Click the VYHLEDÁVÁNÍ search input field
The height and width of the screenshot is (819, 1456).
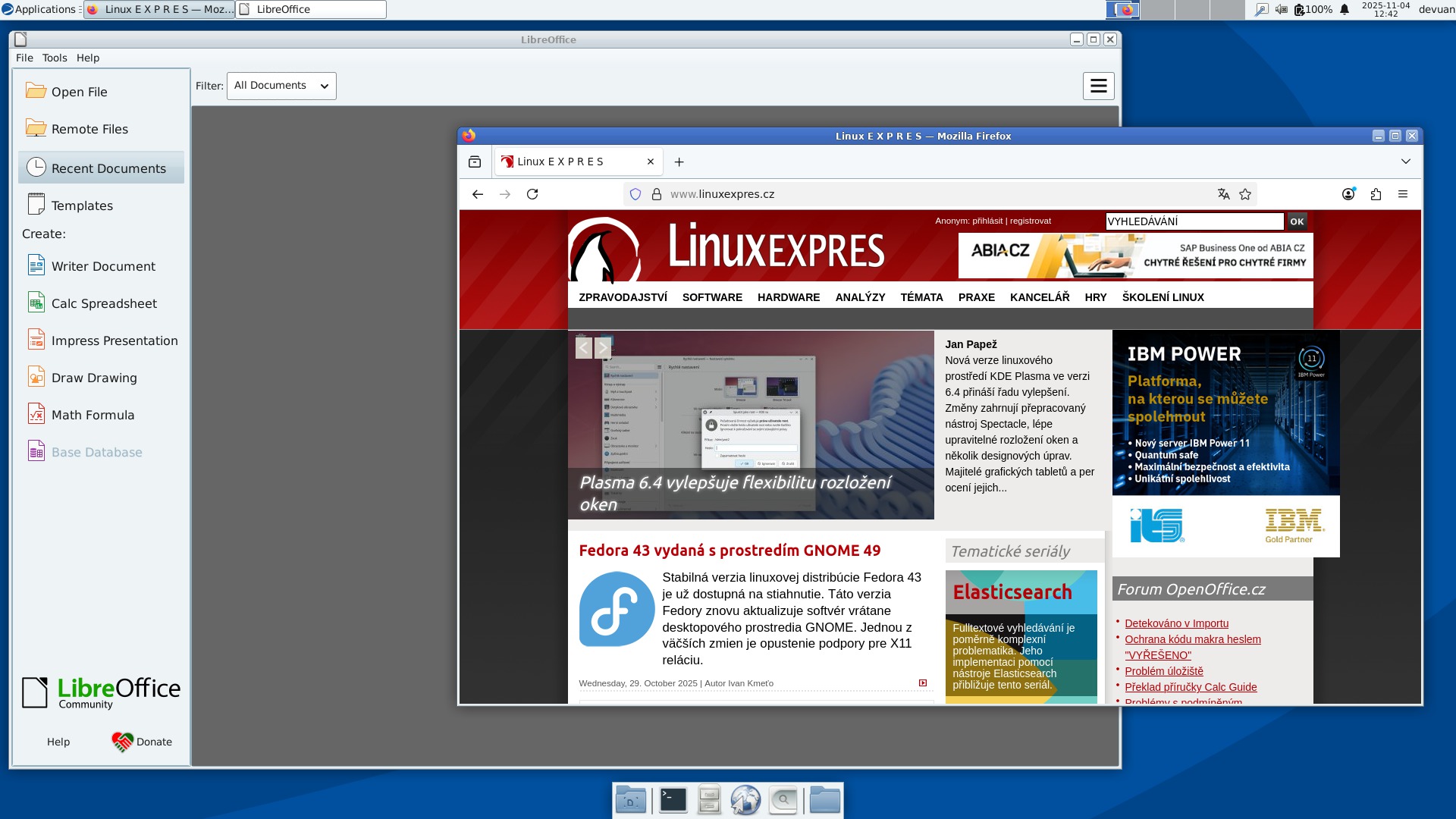(x=1194, y=221)
